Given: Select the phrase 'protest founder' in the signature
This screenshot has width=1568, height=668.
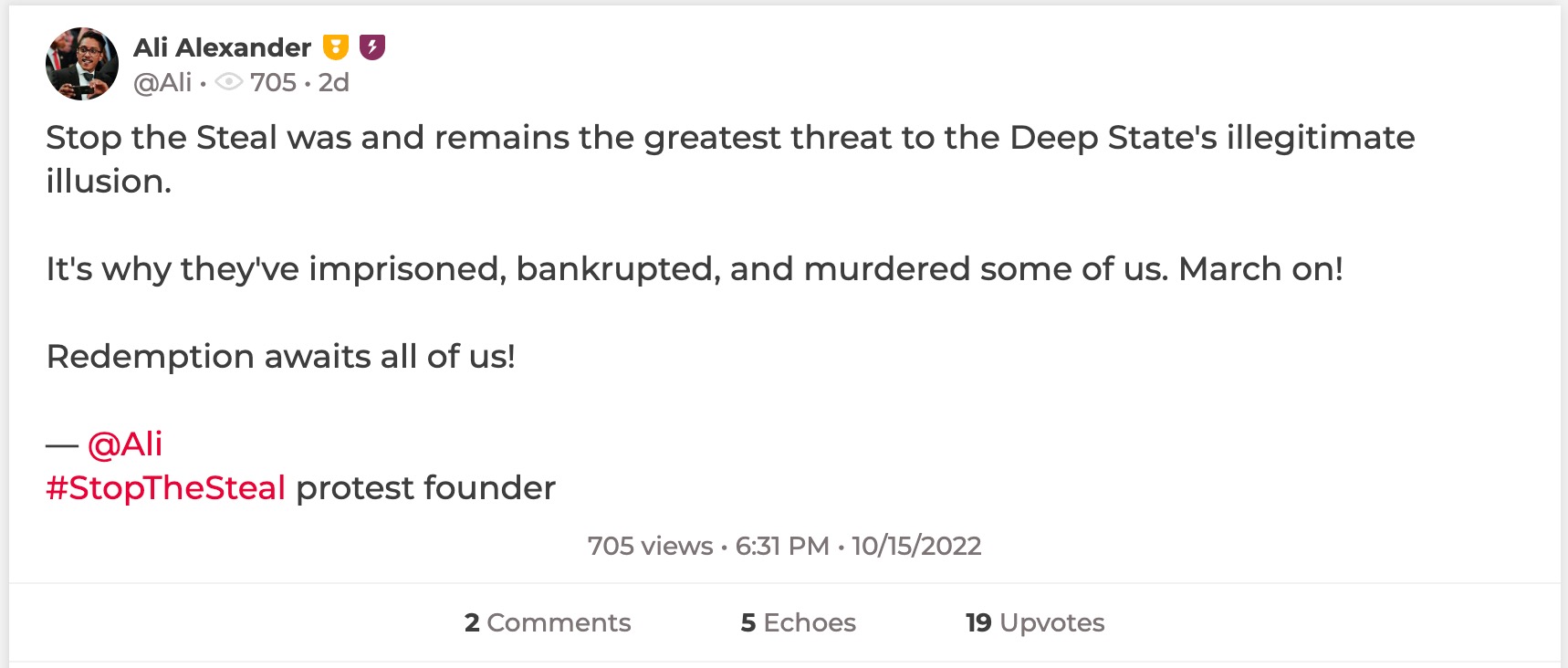Looking at the screenshot, I should click(x=424, y=488).
